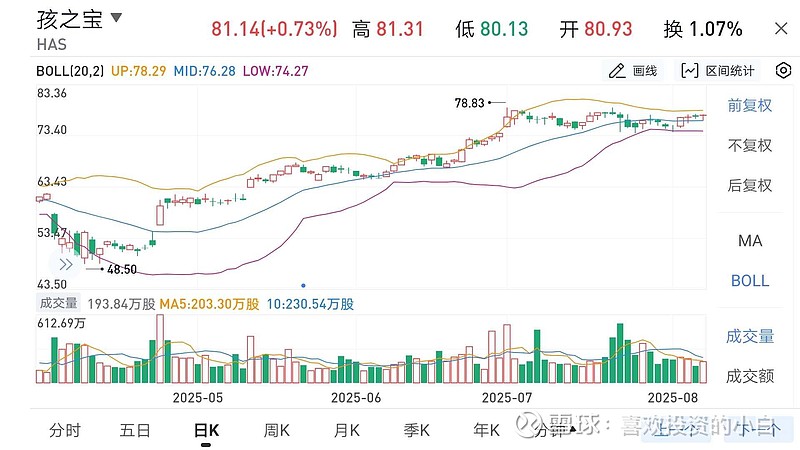Select 后复权 price adjustment

pos(749,185)
